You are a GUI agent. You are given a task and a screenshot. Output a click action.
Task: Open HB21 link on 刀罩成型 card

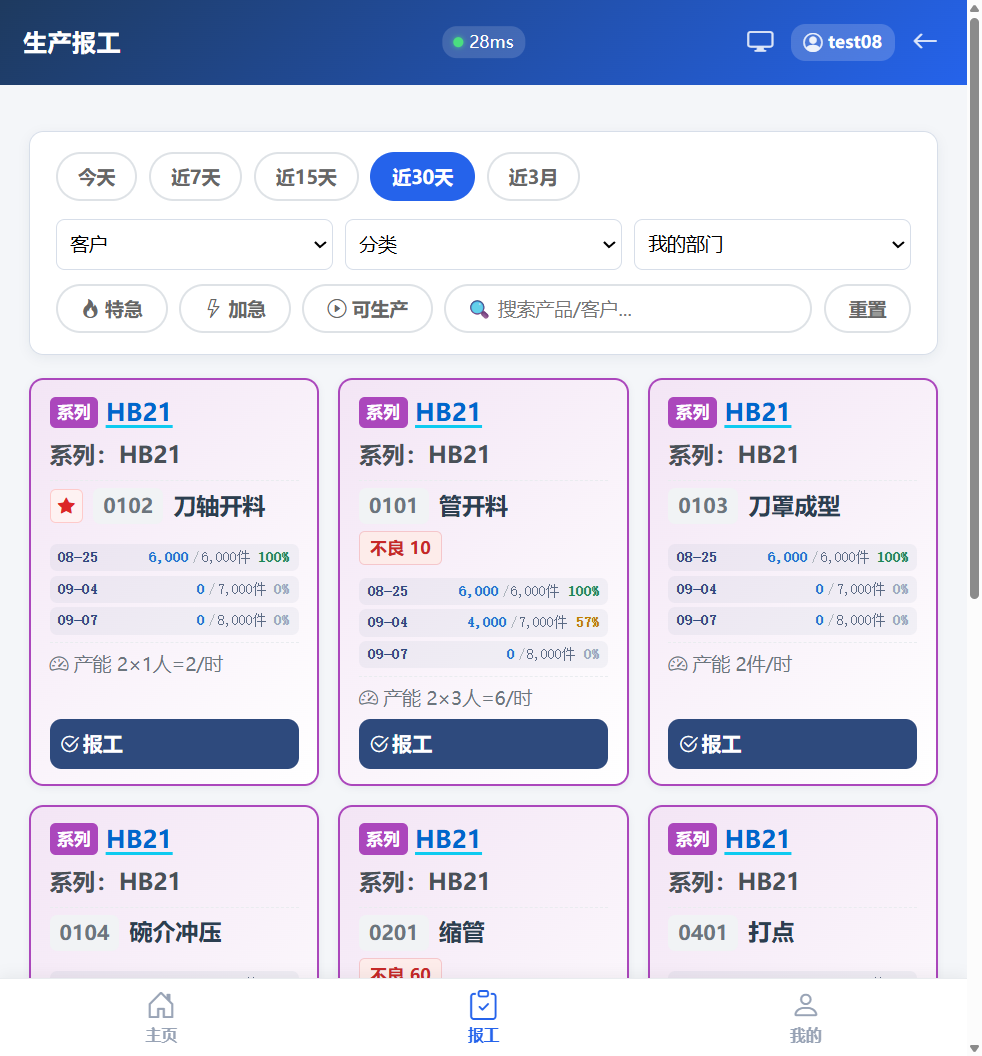pyautogui.click(x=757, y=412)
